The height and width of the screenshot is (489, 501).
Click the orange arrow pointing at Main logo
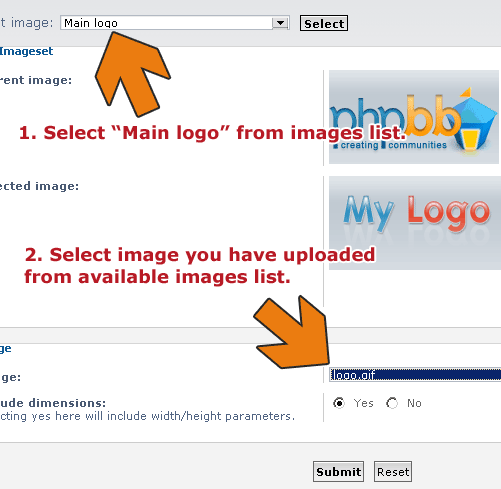(x=132, y=74)
